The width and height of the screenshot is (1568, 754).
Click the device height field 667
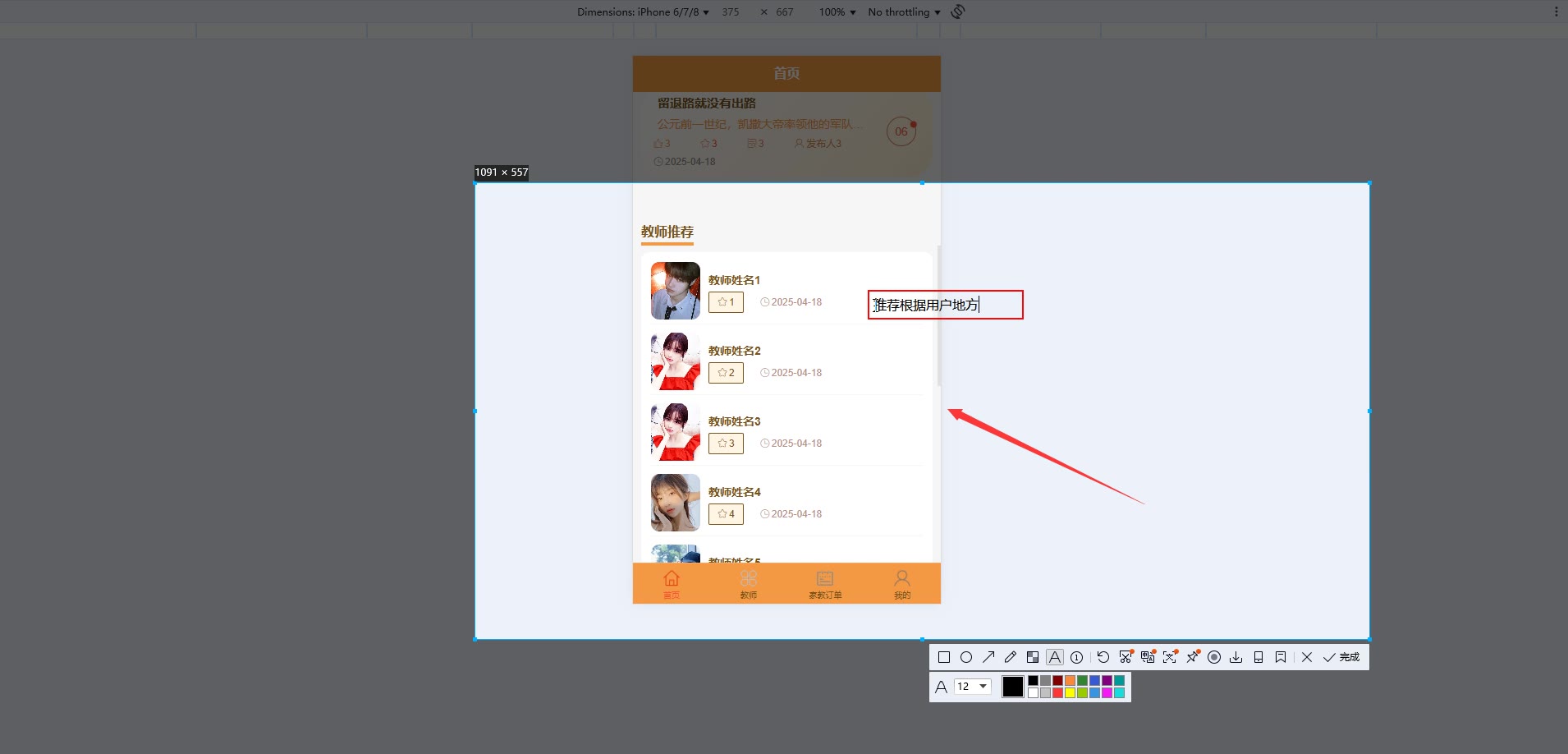[785, 12]
